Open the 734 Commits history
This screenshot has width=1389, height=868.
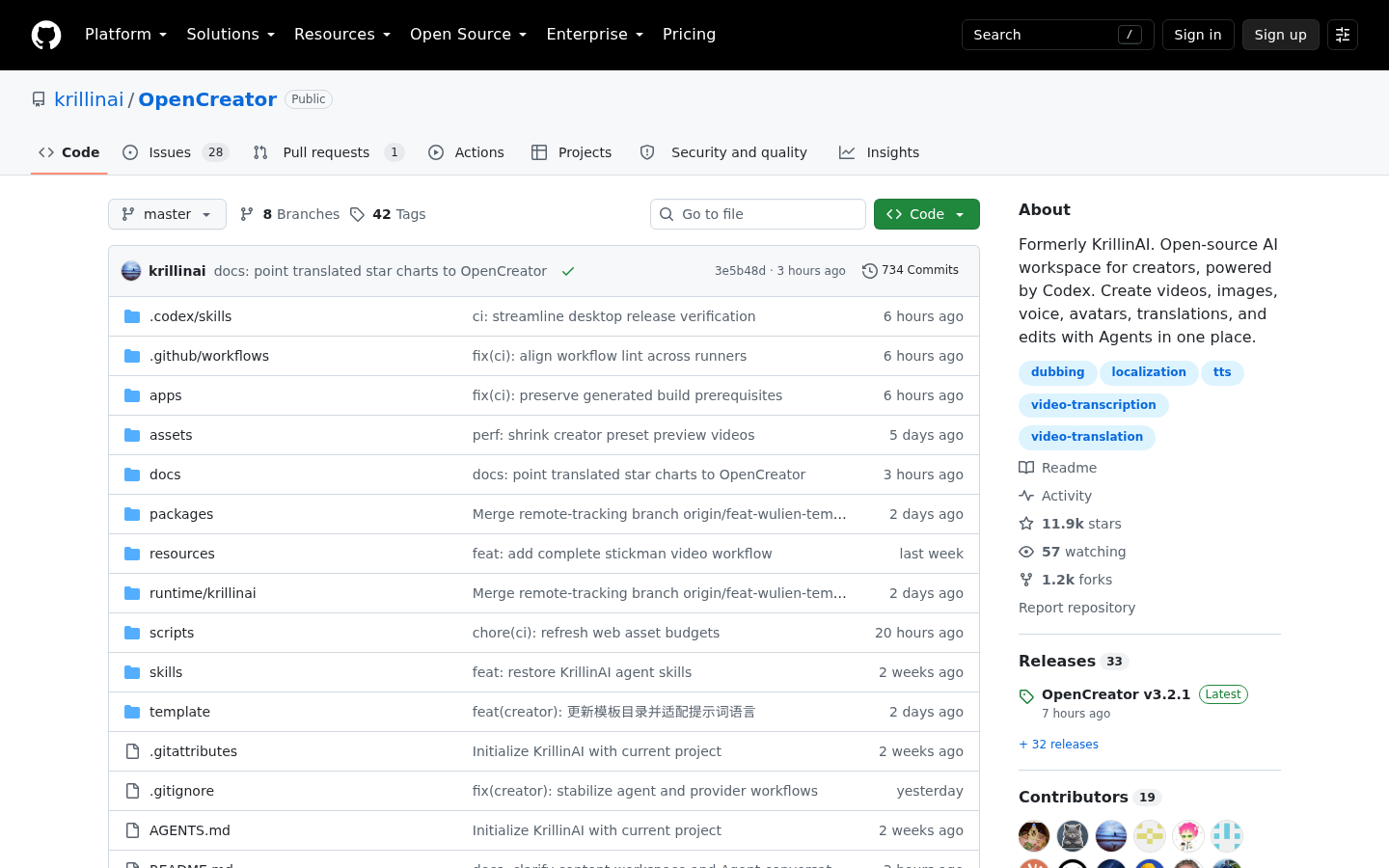(910, 271)
